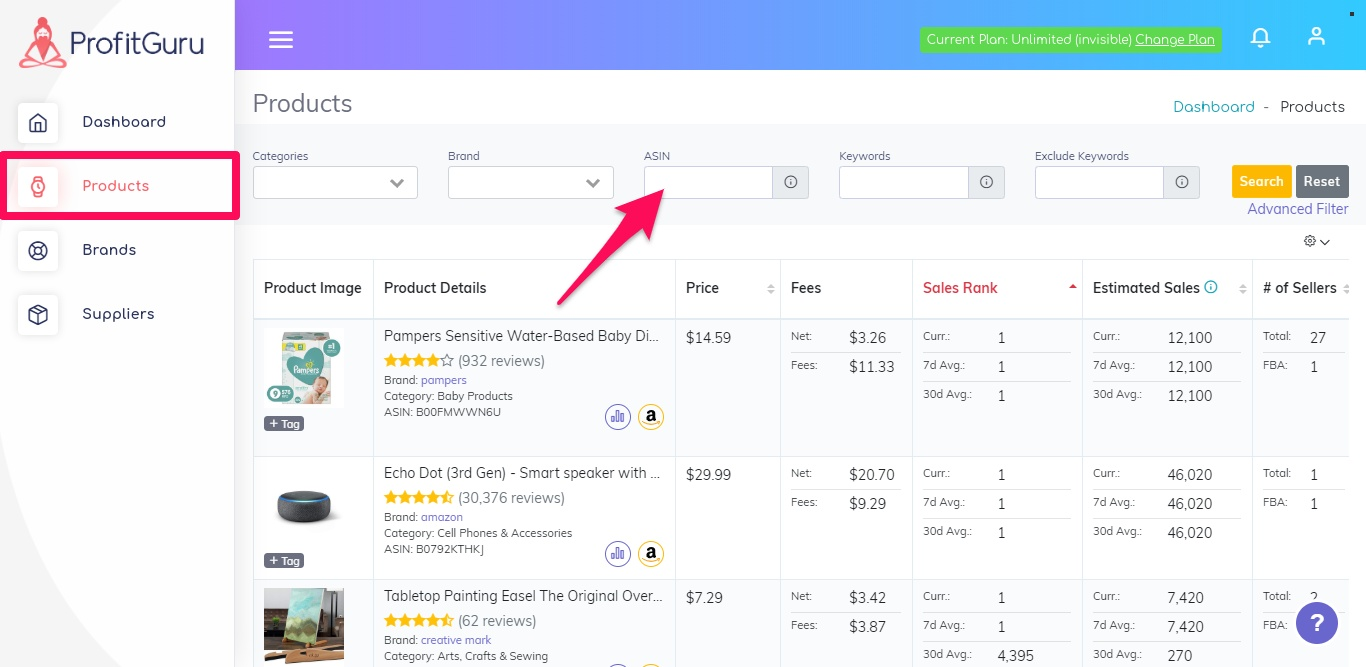Screen dimensions: 1366x667
Task: Click the amazon brand link
Action: (x=442, y=517)
